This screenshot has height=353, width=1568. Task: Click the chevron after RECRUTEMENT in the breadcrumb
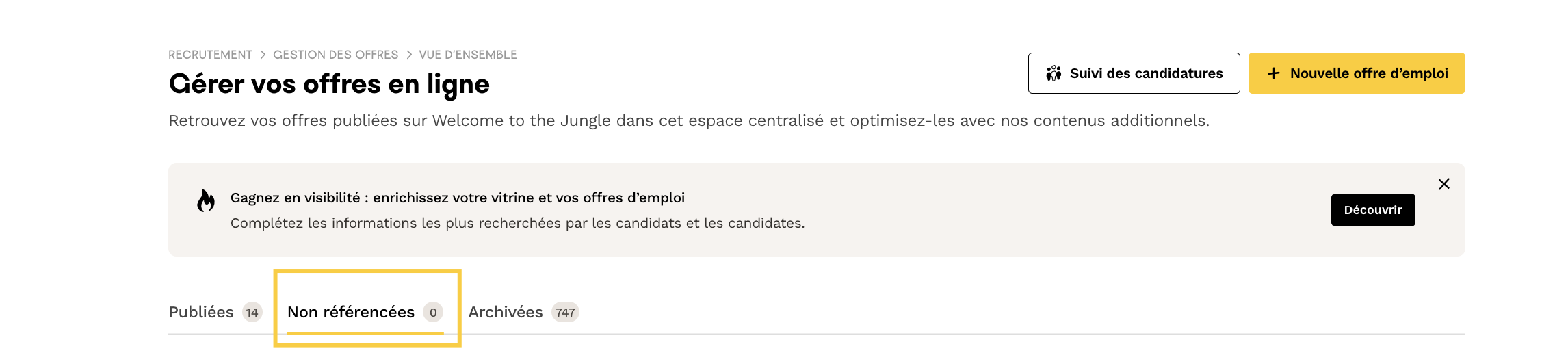coord(263,55)
